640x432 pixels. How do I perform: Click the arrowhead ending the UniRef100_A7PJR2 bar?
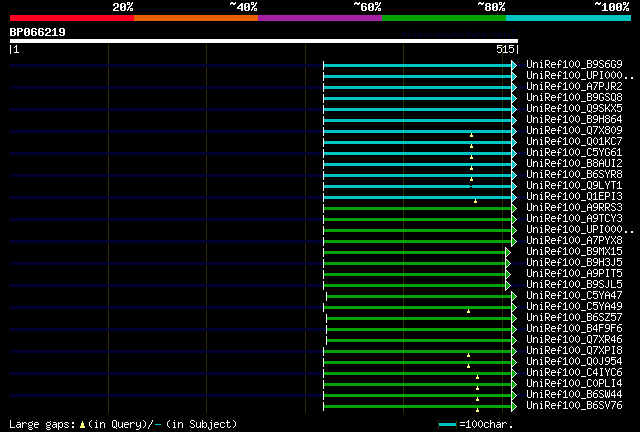[x=514, y=87]
